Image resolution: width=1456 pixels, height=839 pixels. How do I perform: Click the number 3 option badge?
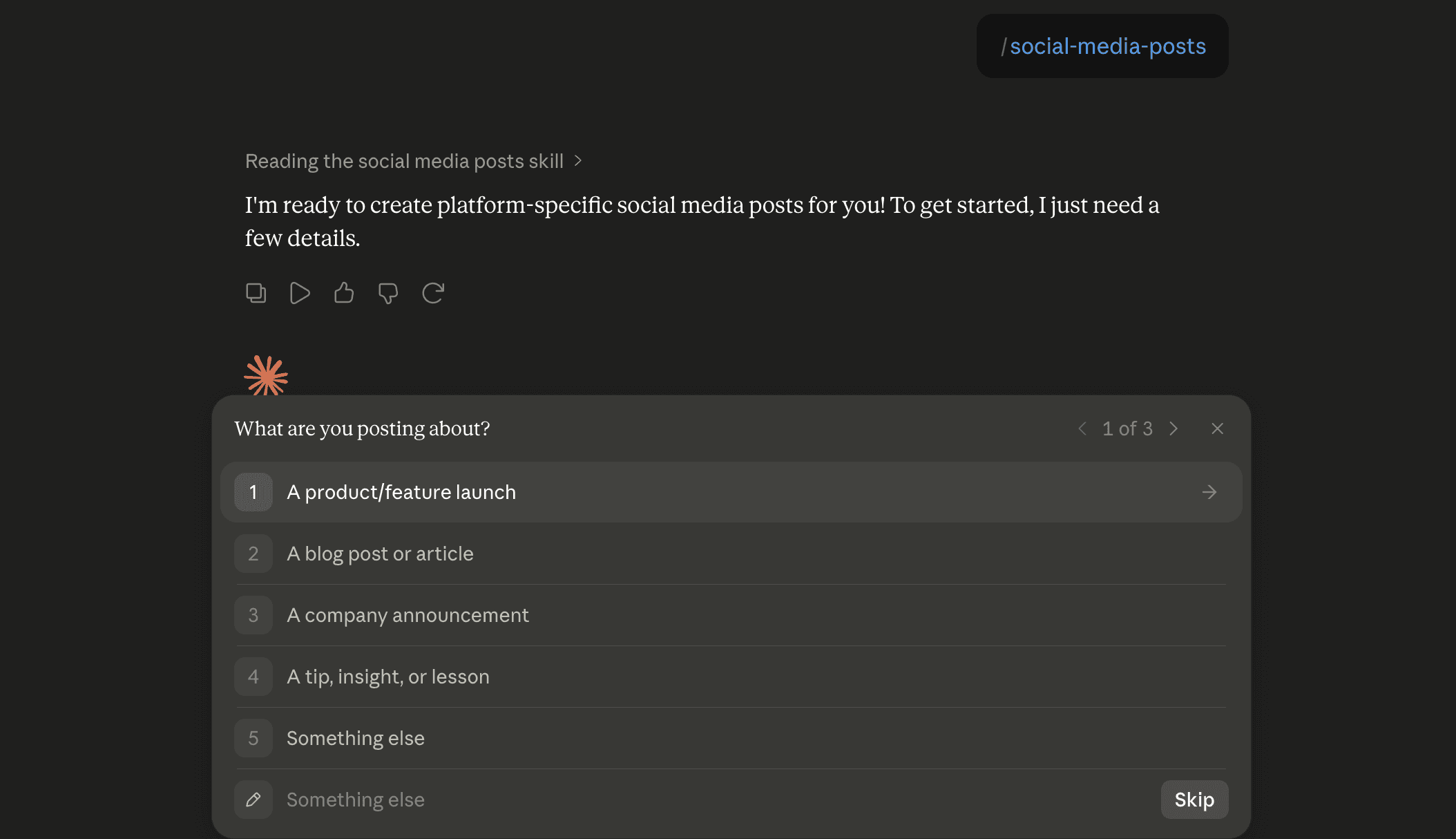tap(253, 615)
